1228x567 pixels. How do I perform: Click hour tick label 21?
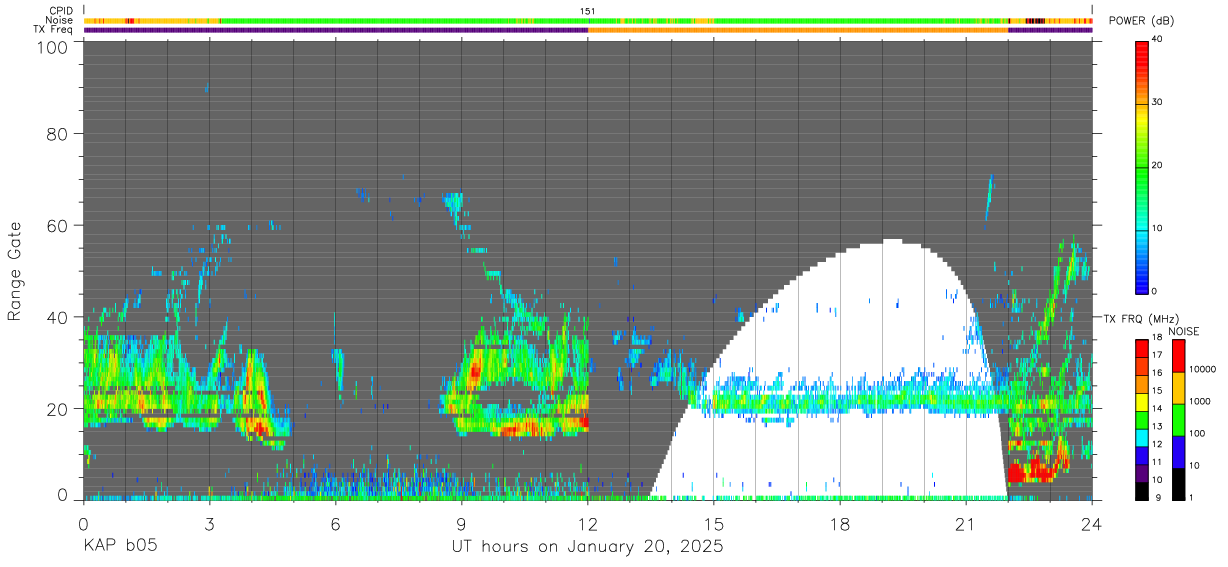click(966, 523)
